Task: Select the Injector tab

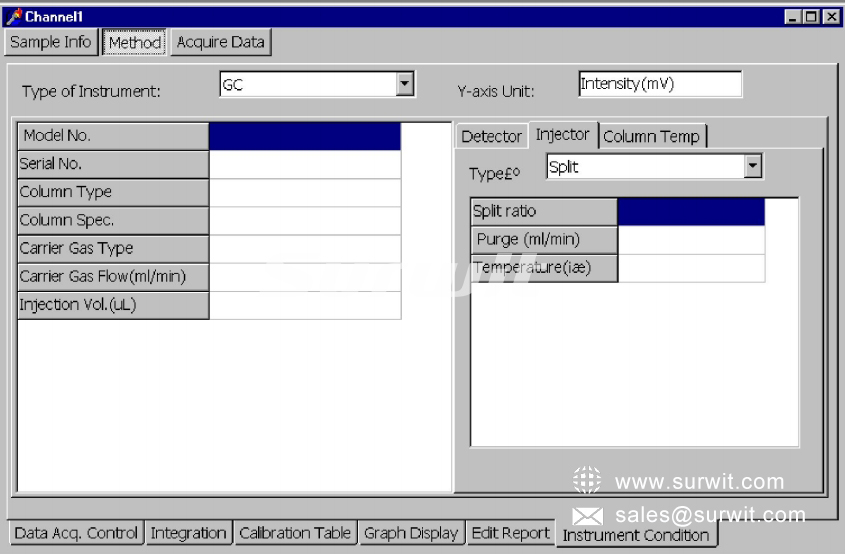Action: [562, 134]
